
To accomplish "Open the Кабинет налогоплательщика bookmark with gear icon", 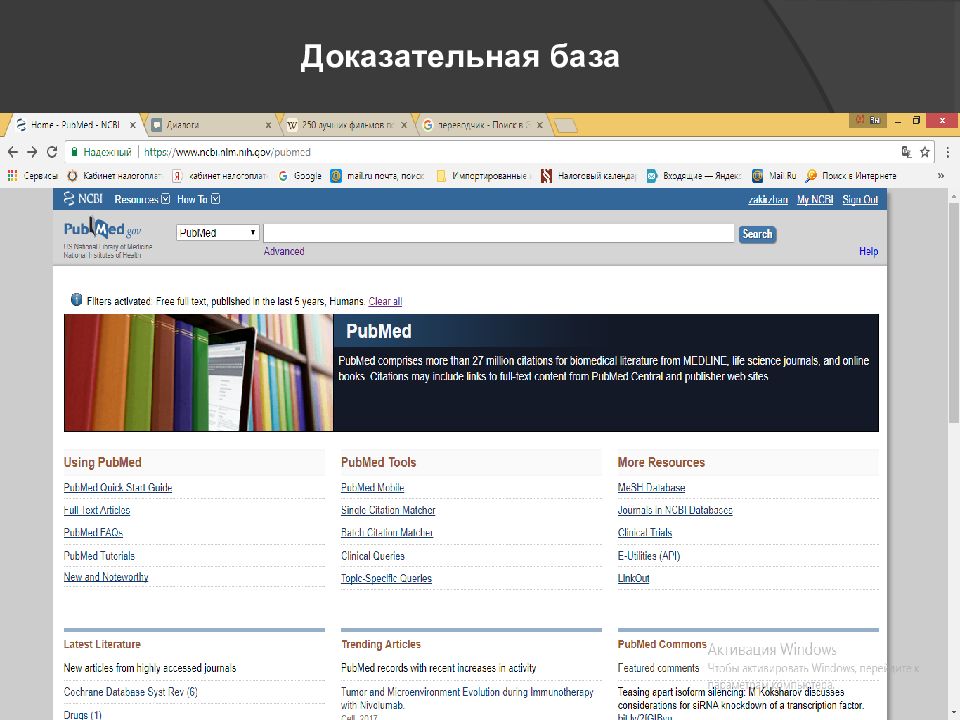I will [114, 176].
